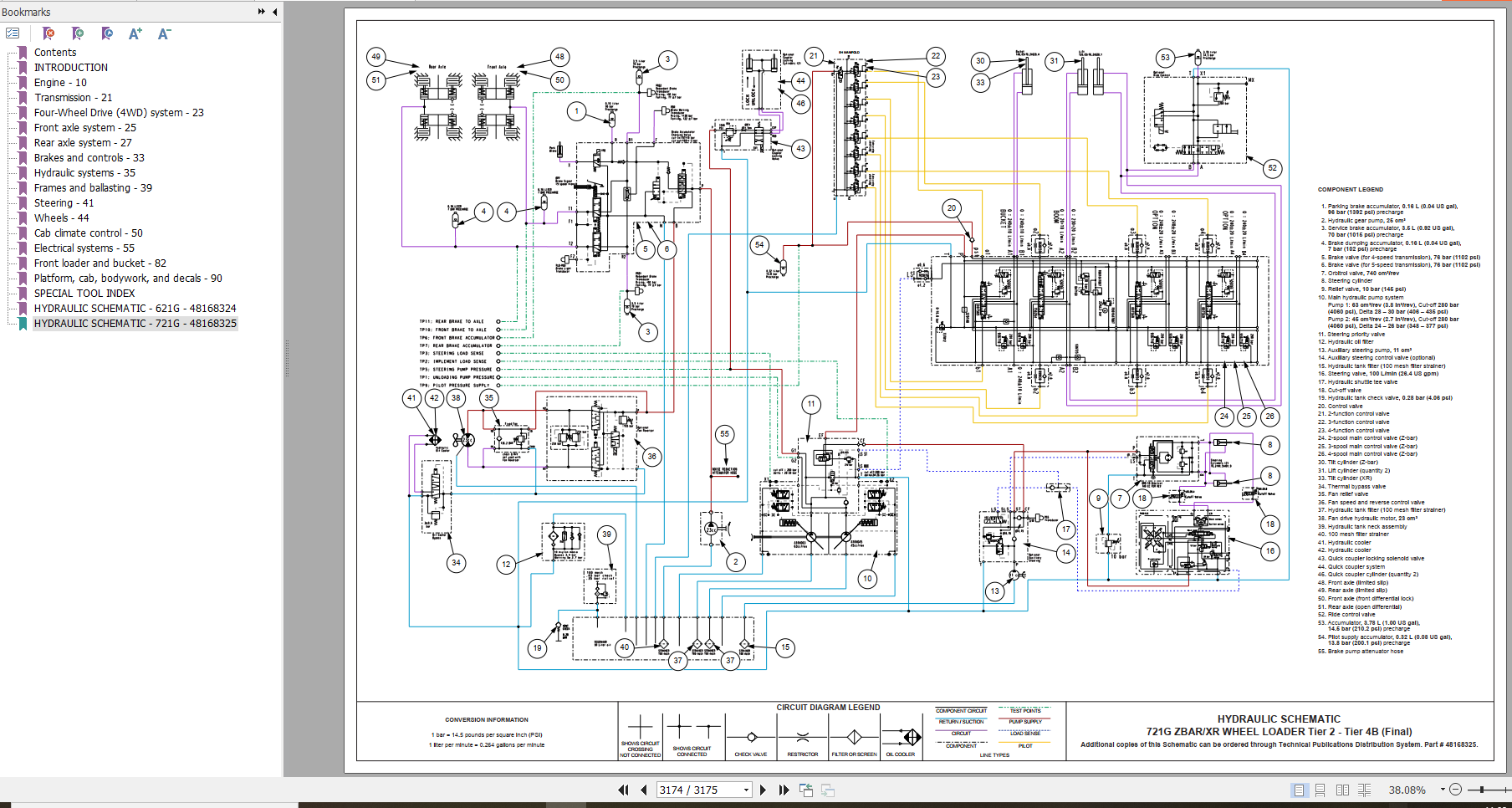1512x808 pixels.
Task: Jump to Engine - 10 bookmark
Action: pos(60,83)
